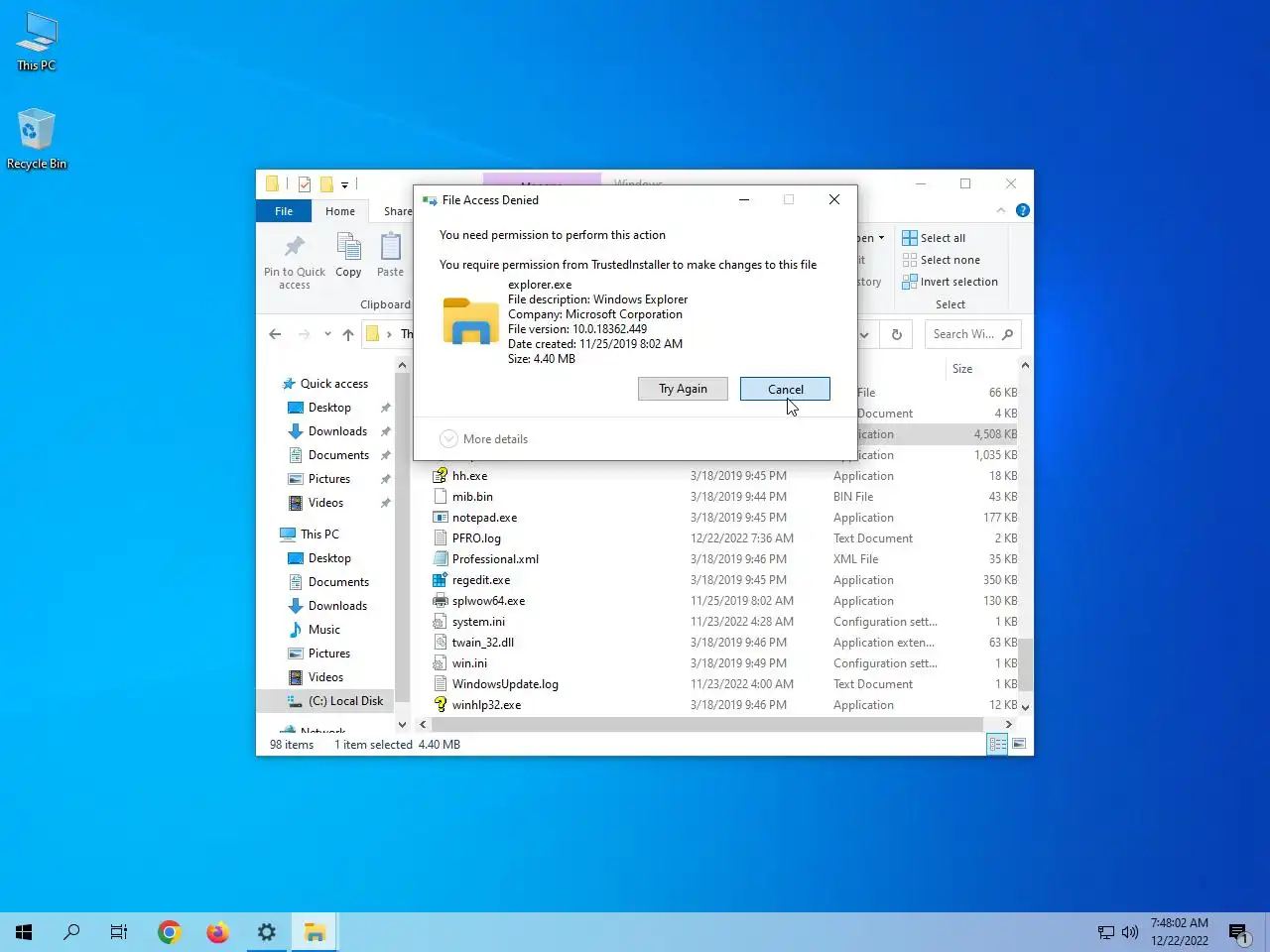1270x952 pixels.
Task: Switch to Details view icon in status bar
Action: coord(997,744)
